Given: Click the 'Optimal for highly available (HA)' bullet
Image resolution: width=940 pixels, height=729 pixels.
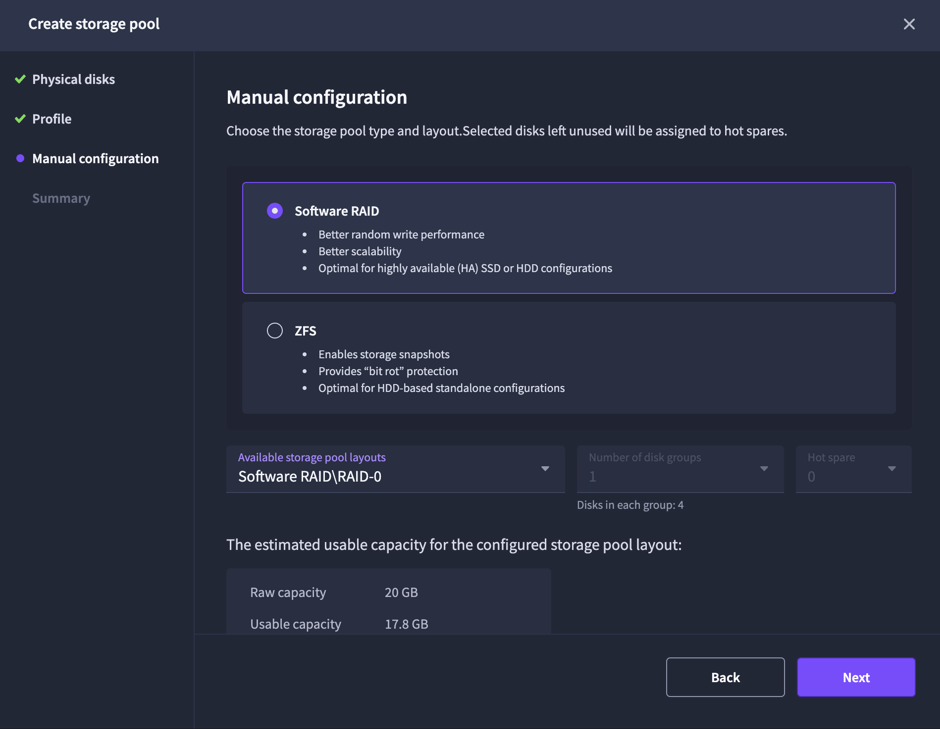Looking at the screenshot, I should tap(465, 268).
